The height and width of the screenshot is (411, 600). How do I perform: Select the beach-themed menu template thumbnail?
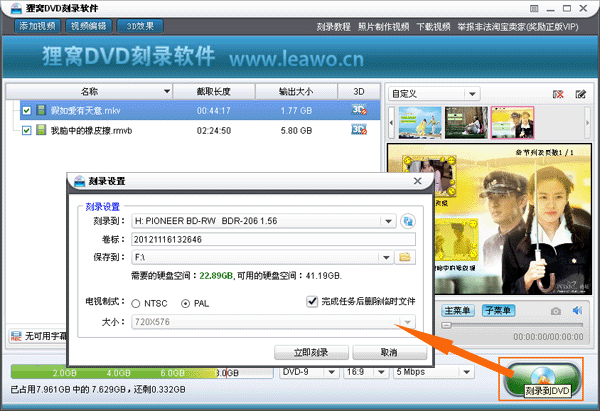(x=420, y=122)
